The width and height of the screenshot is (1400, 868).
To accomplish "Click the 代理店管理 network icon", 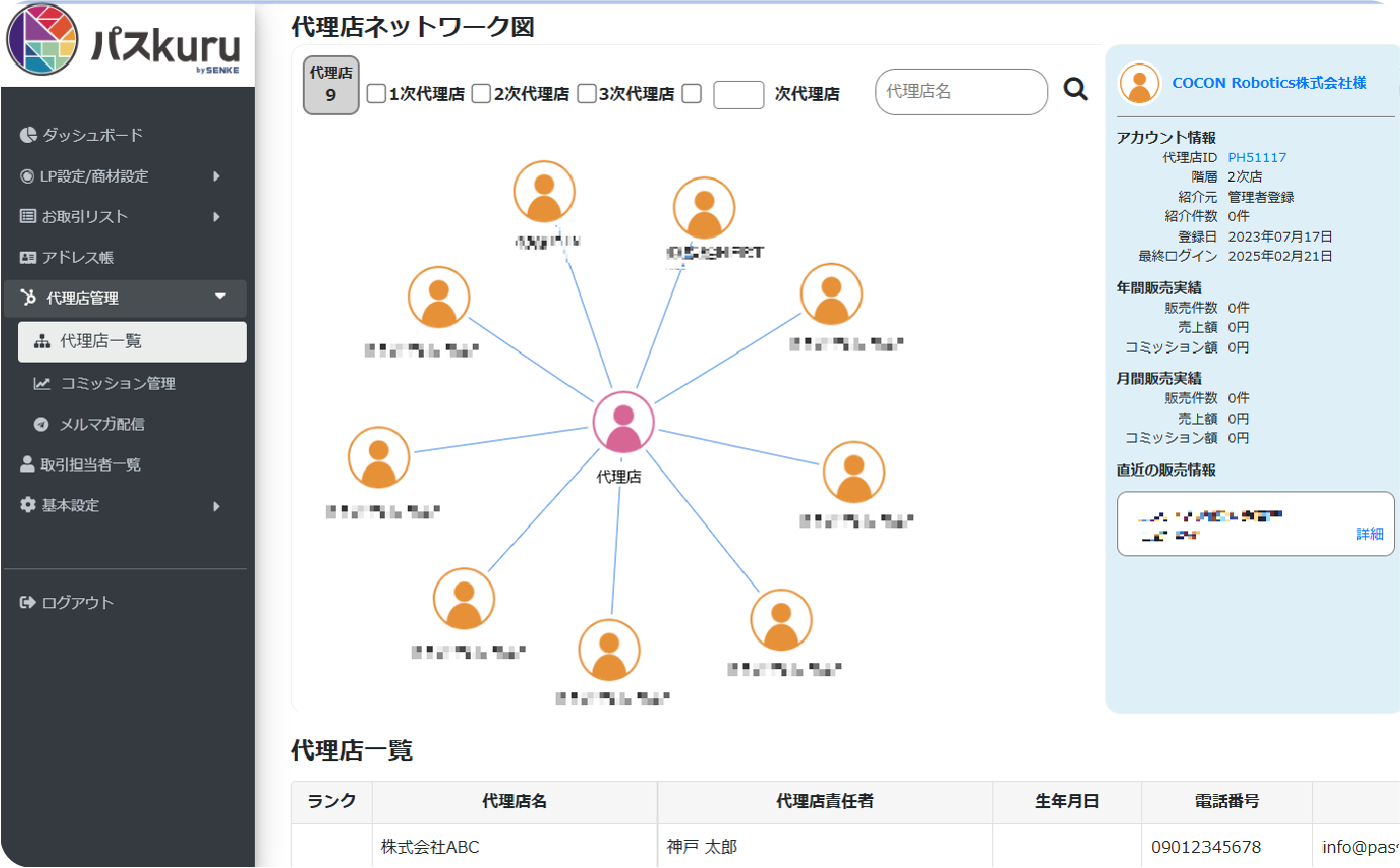I will [28, 298].
